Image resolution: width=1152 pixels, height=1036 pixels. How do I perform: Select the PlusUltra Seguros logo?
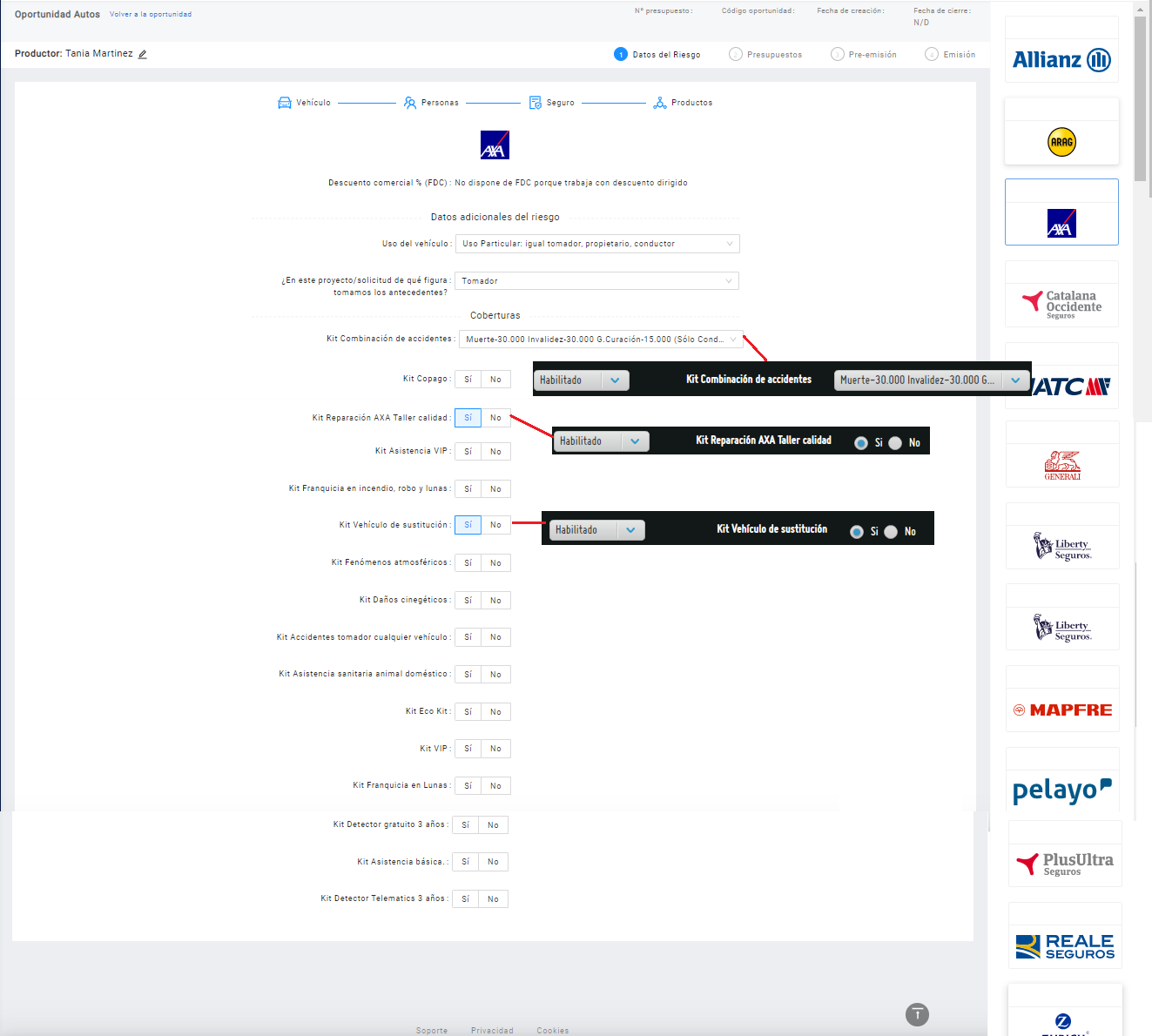coord(1065,864)
